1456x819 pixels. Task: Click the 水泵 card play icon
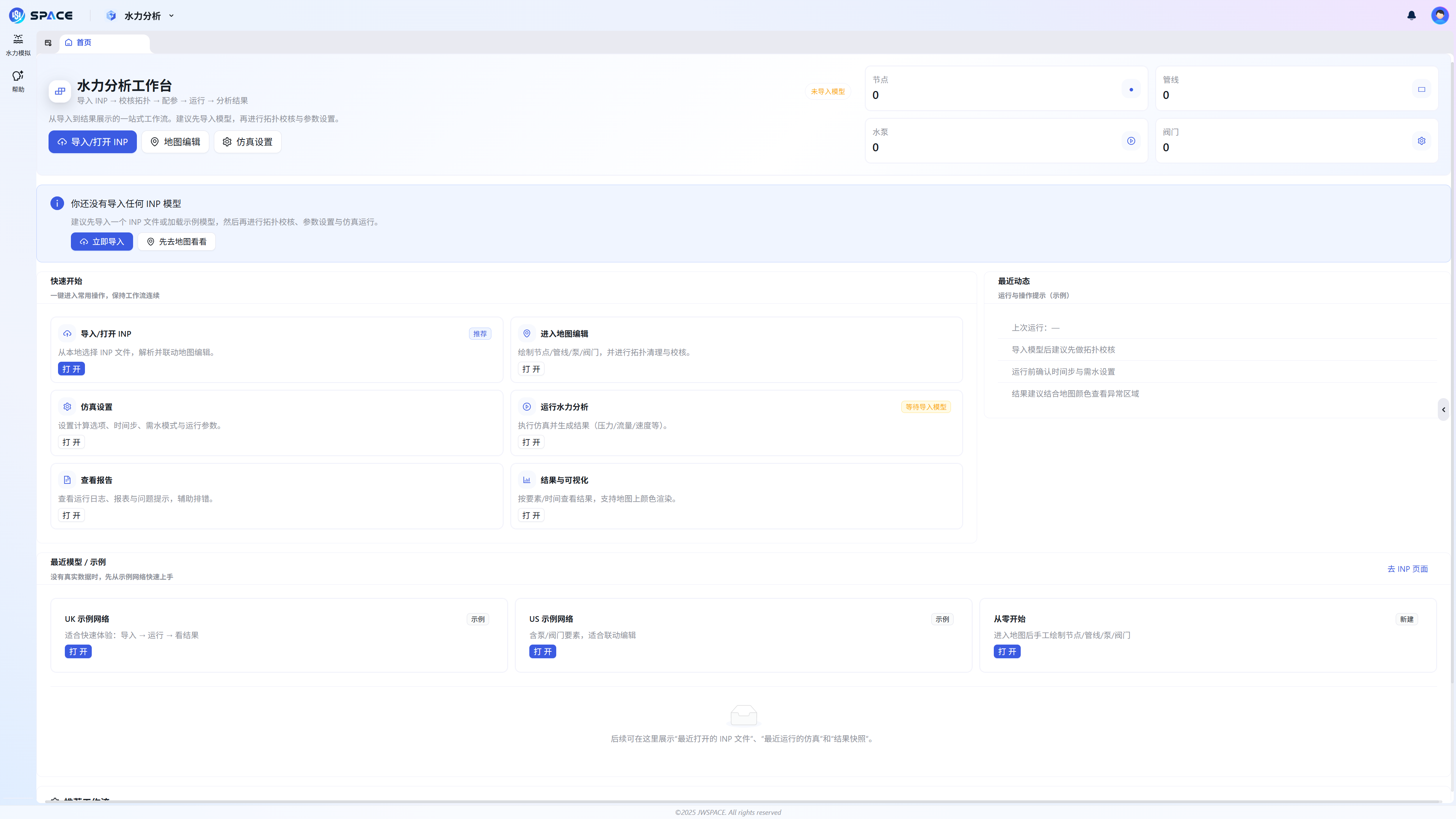1131,141
